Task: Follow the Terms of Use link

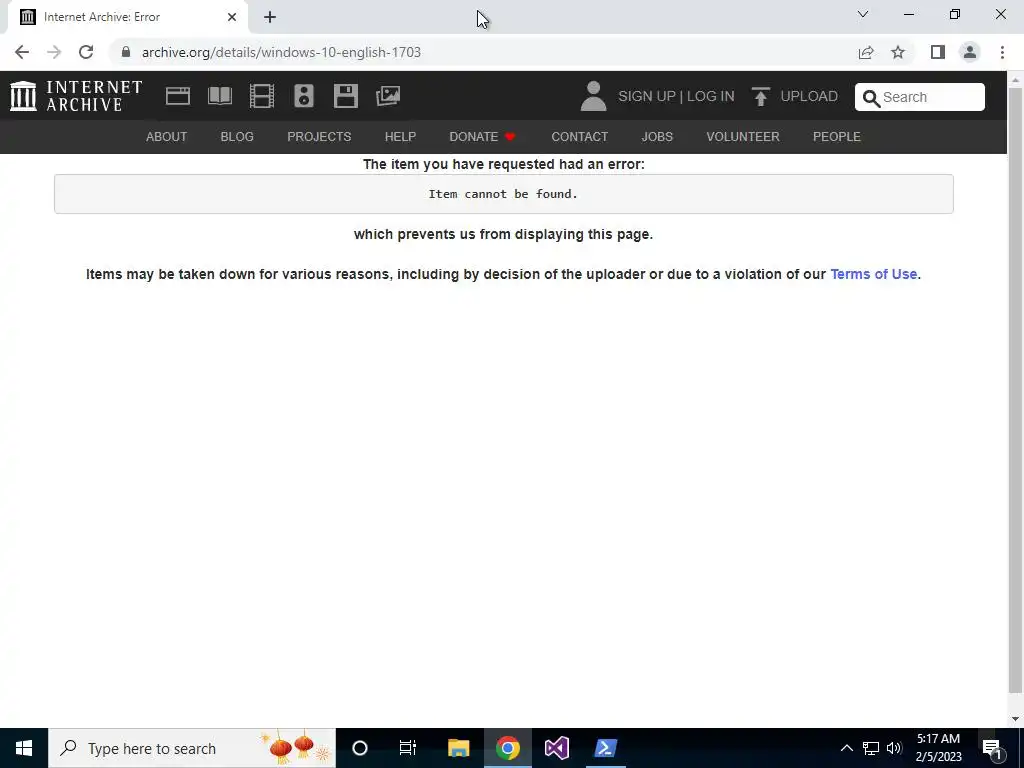Action: 873,274
